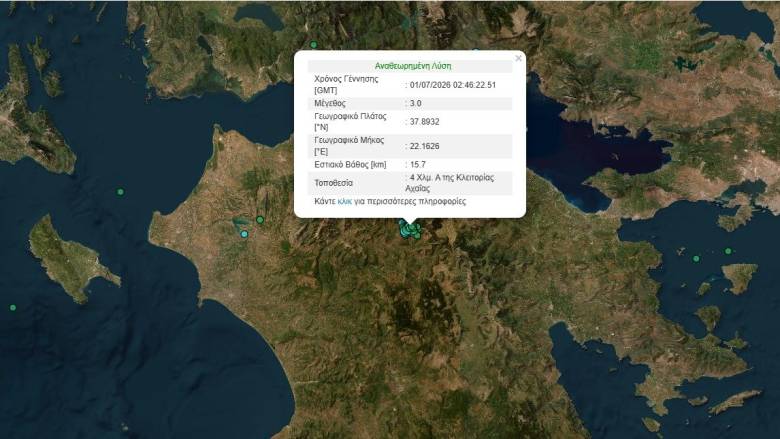This screenshot has height=439, width=780.
Task: Click the 'Γεωγραφικό Πλάτος [°N]' label
Action: pyautogui.click(x=350, y=122)
